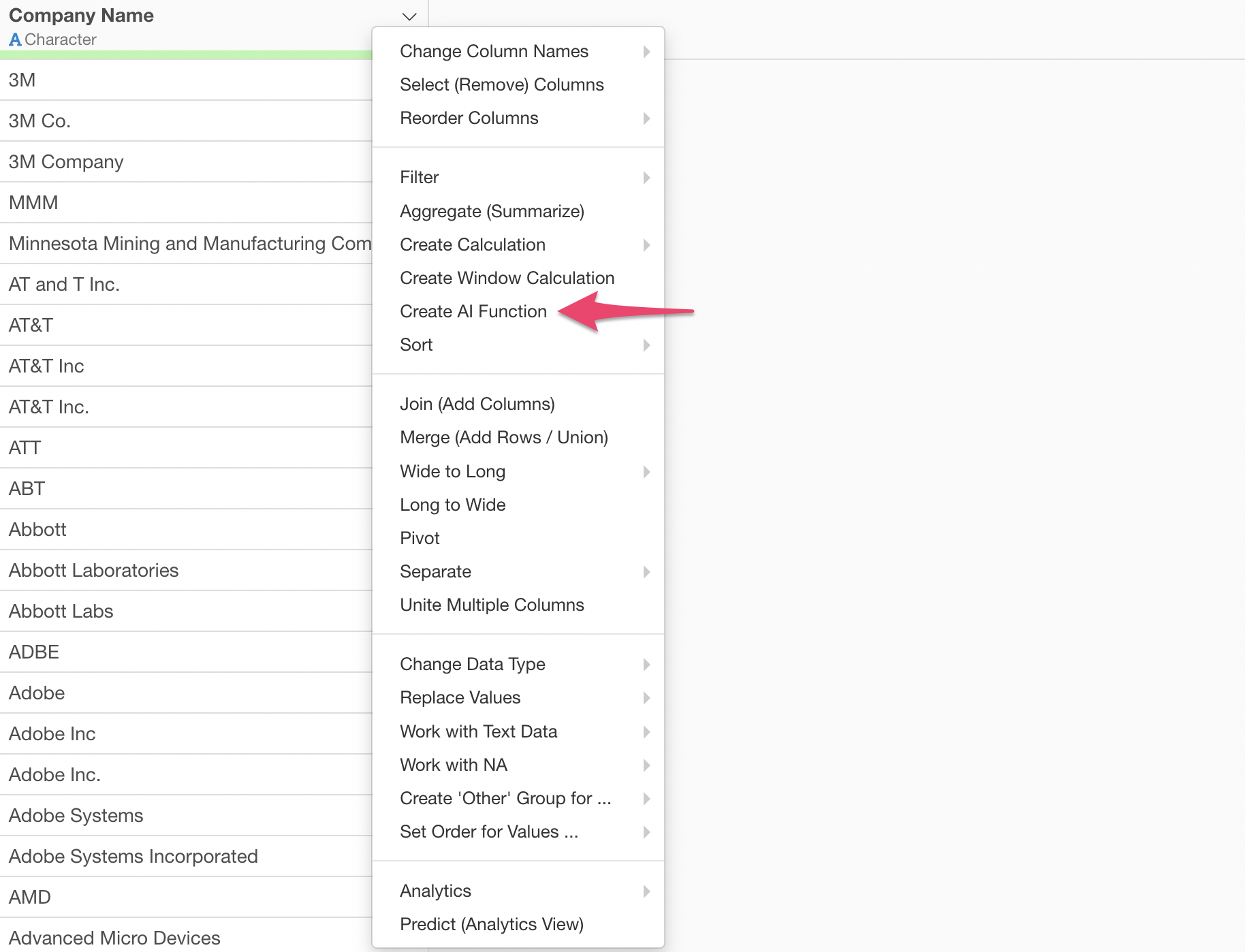Select the Pivot menu entry
Viewport: 1245px width, 952px height.
click(x=420, y=538)
